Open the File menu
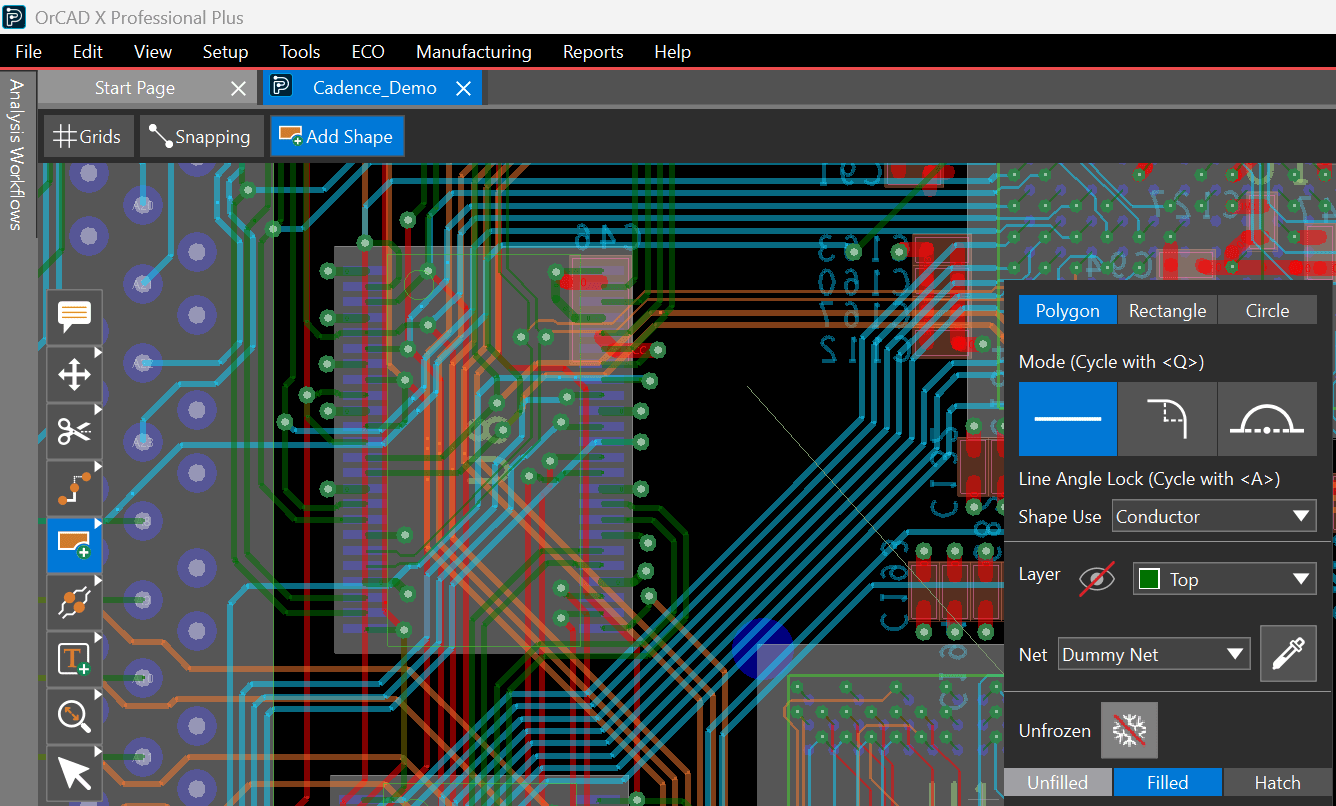Screen dimensions: 1336x806 coord(28,52)
